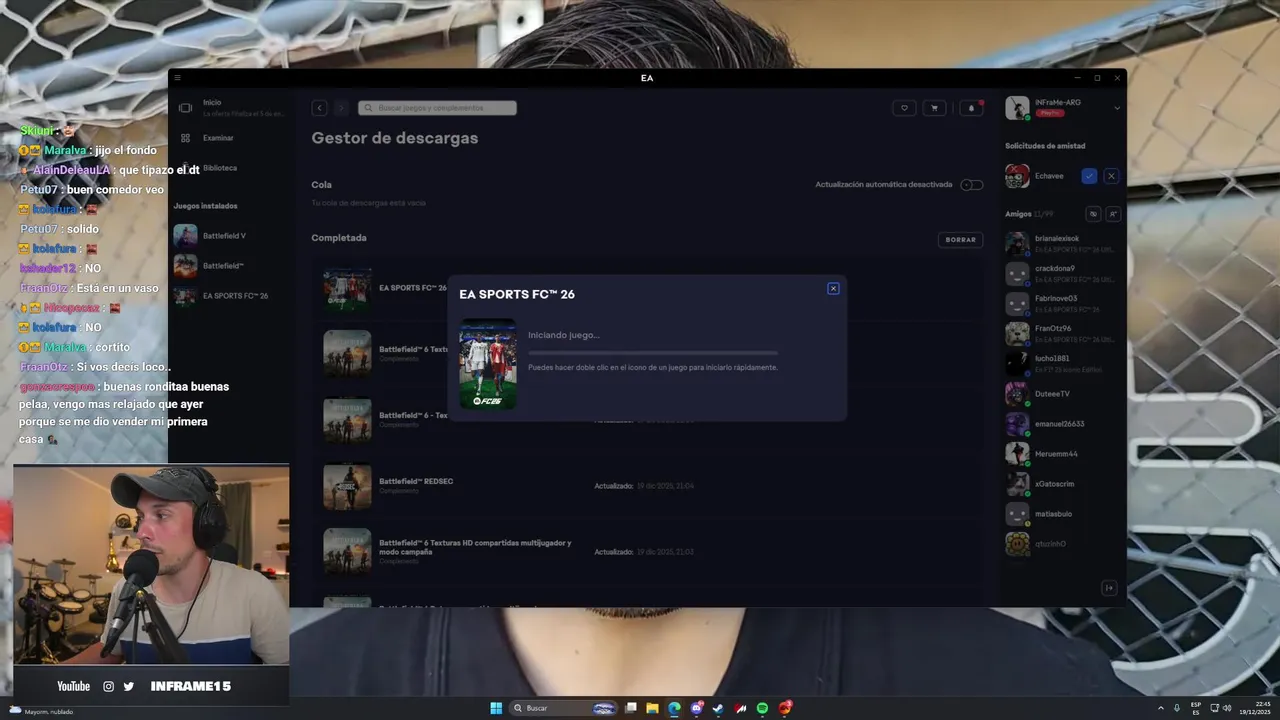1280x720 pixels.
Task: Select Battlefield™ in installed games
Action: pos(231,266)
